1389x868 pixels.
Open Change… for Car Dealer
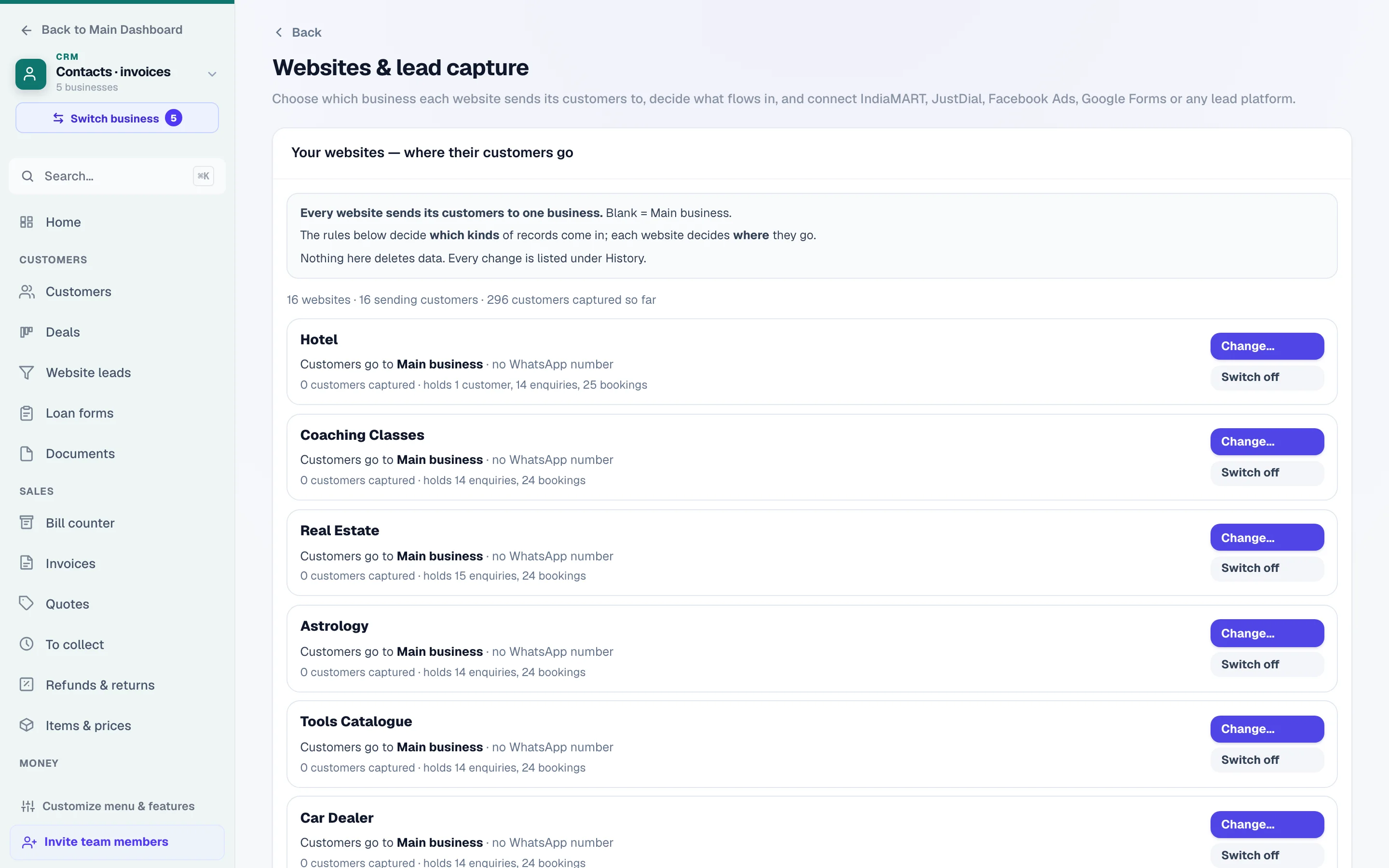click(x=1267, y=825)
